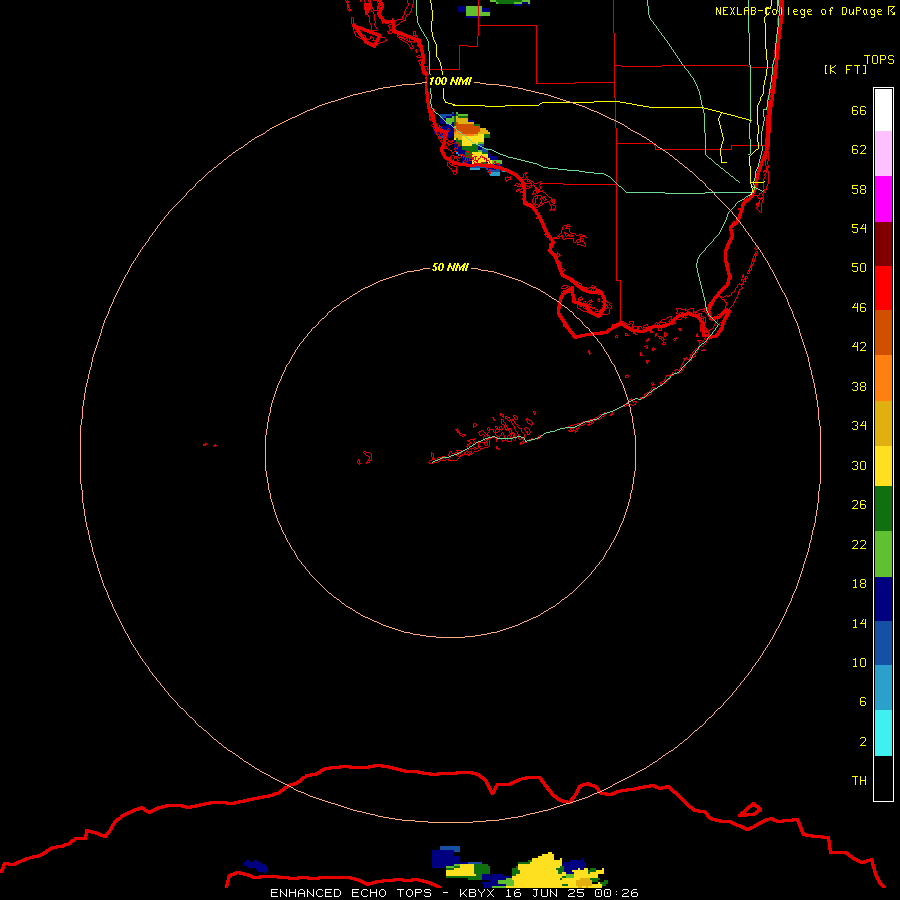Click the gold legend swatch
This screenshot has width=900, height=900.
tap(883, 423)
